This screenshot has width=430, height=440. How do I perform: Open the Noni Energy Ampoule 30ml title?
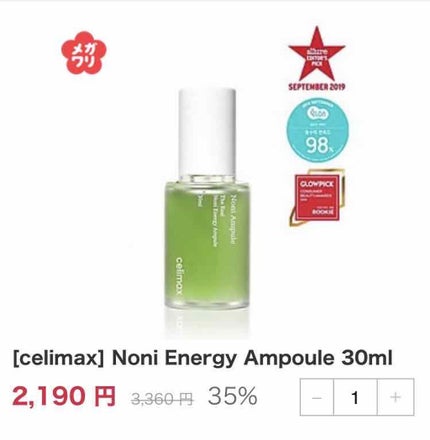click(x=252, y=358)
